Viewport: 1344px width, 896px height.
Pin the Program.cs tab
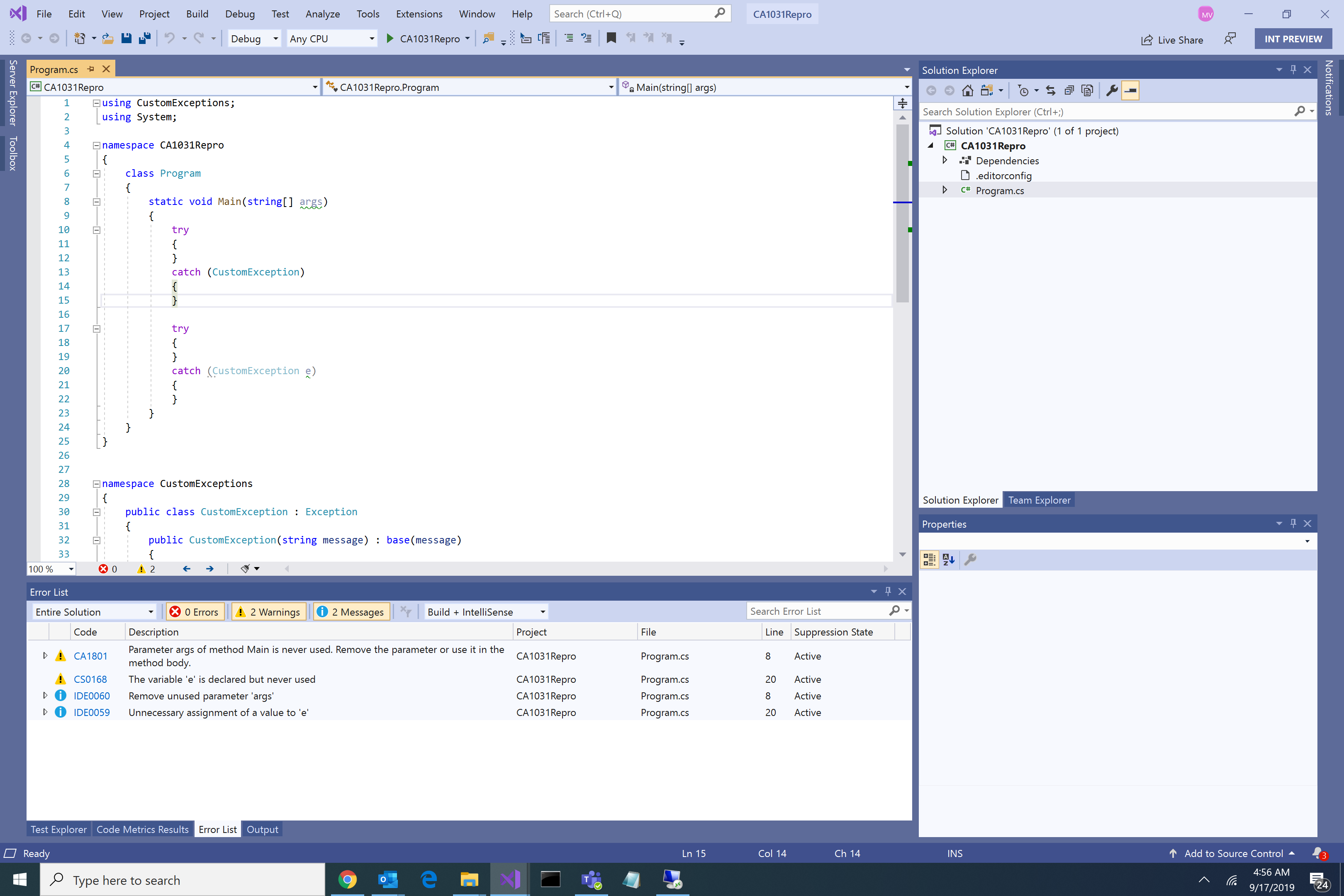91,69
